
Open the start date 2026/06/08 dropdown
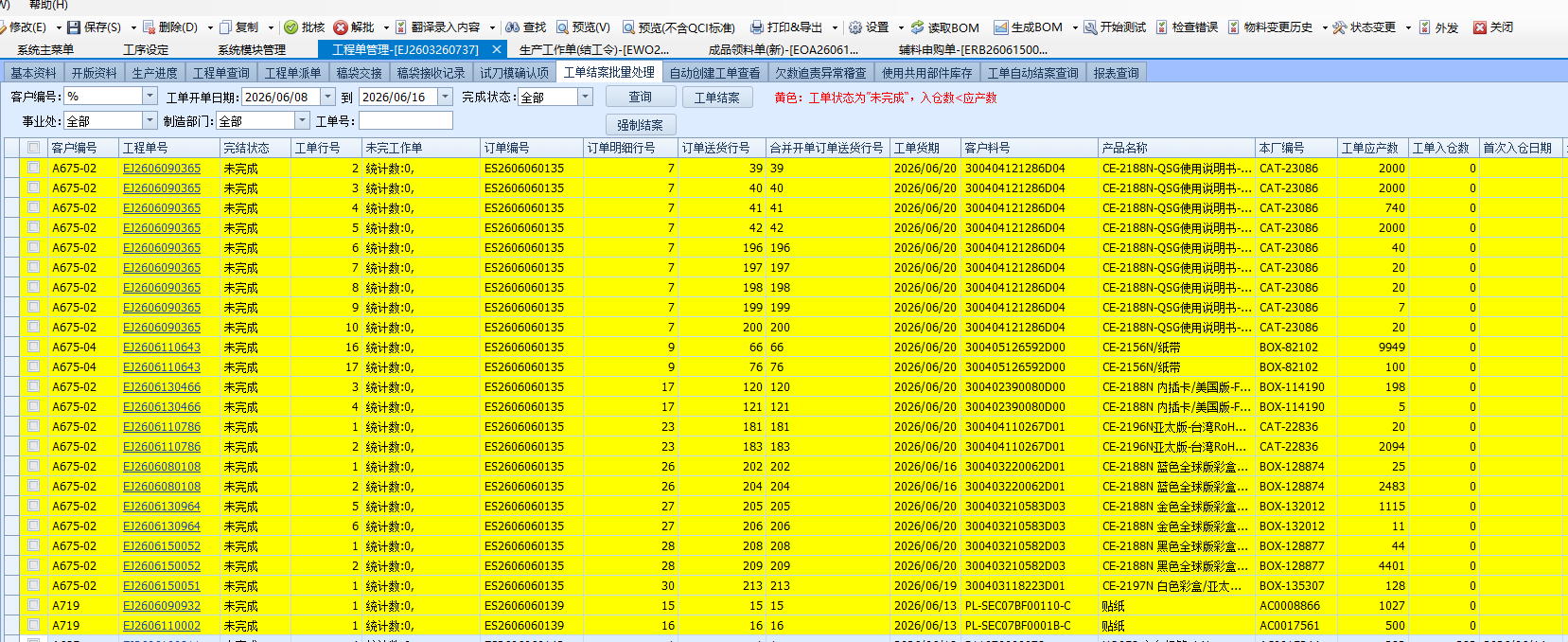[327, 97]
